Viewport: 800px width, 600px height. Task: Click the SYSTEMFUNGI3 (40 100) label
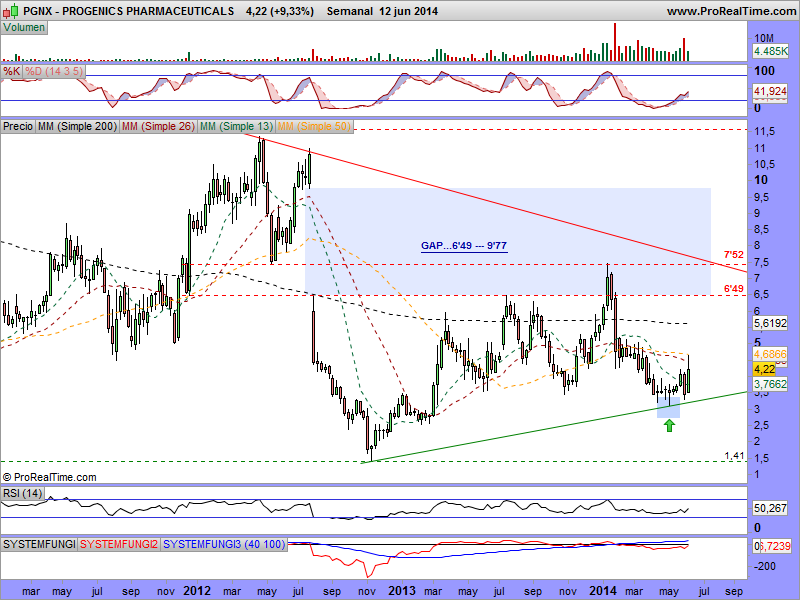click(224, 544)
